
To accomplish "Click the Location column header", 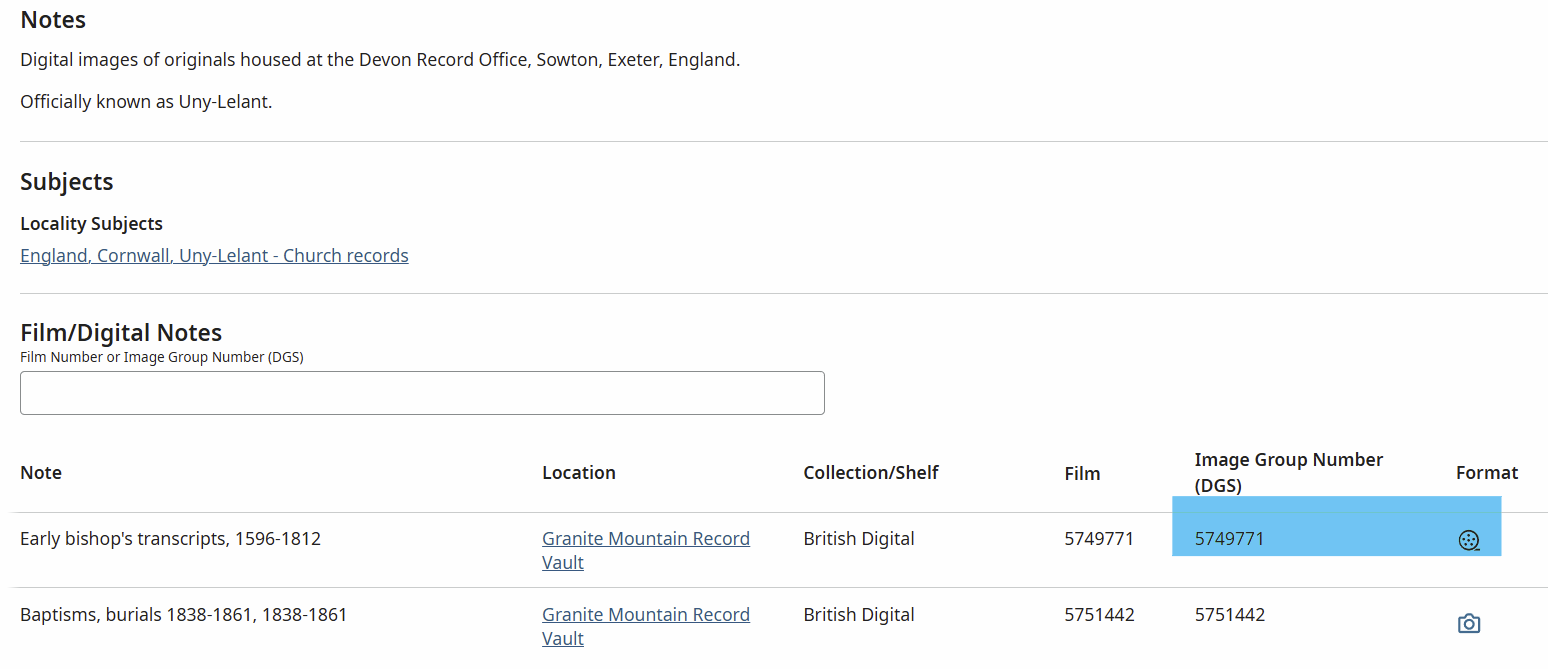I will point(579,472).
